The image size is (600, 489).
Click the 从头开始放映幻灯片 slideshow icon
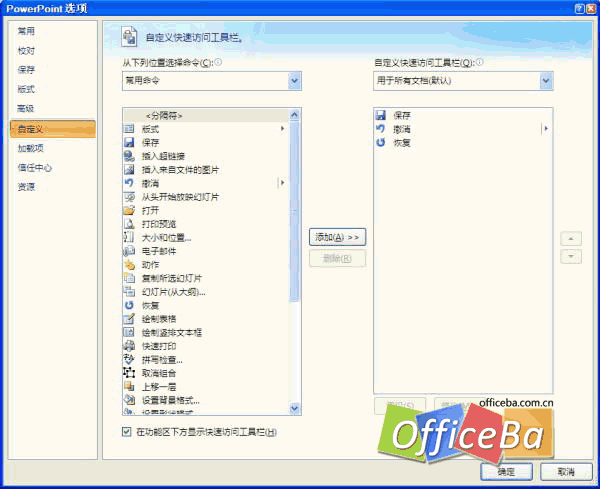point(129,197)
